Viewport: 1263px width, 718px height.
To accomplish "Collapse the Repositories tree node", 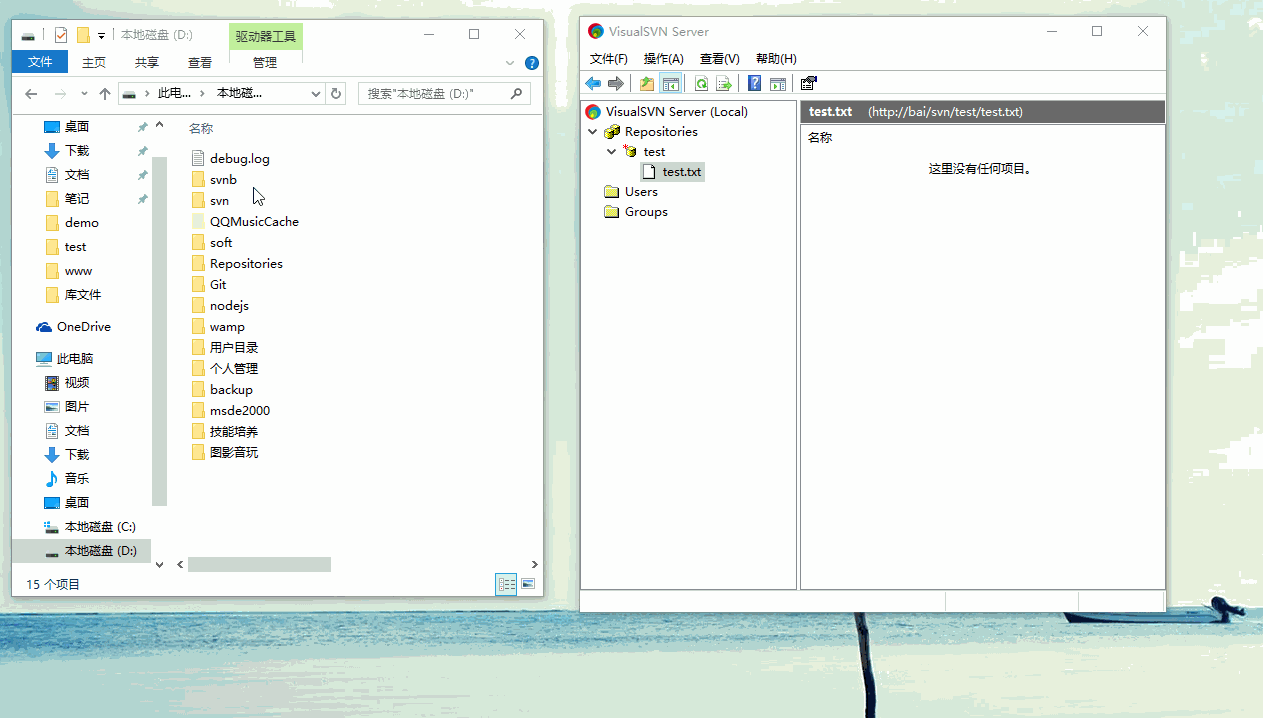I will click(x=592, y=132).
